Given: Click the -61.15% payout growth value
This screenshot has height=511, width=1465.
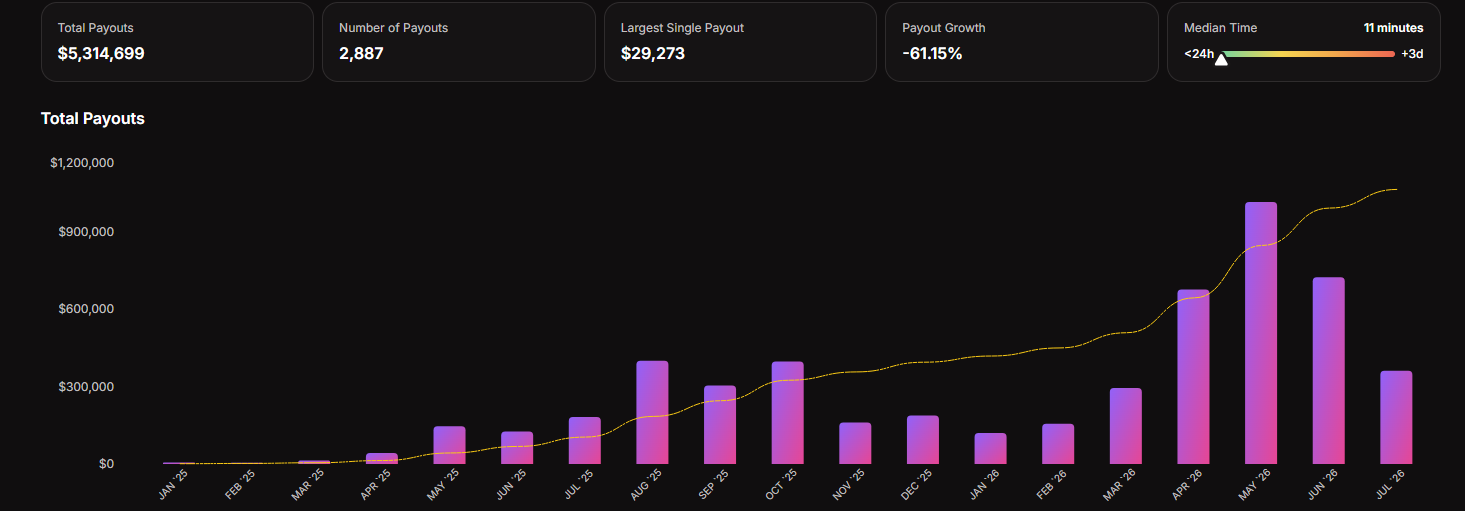Looking at the screenshot, I should click(932, 54).
